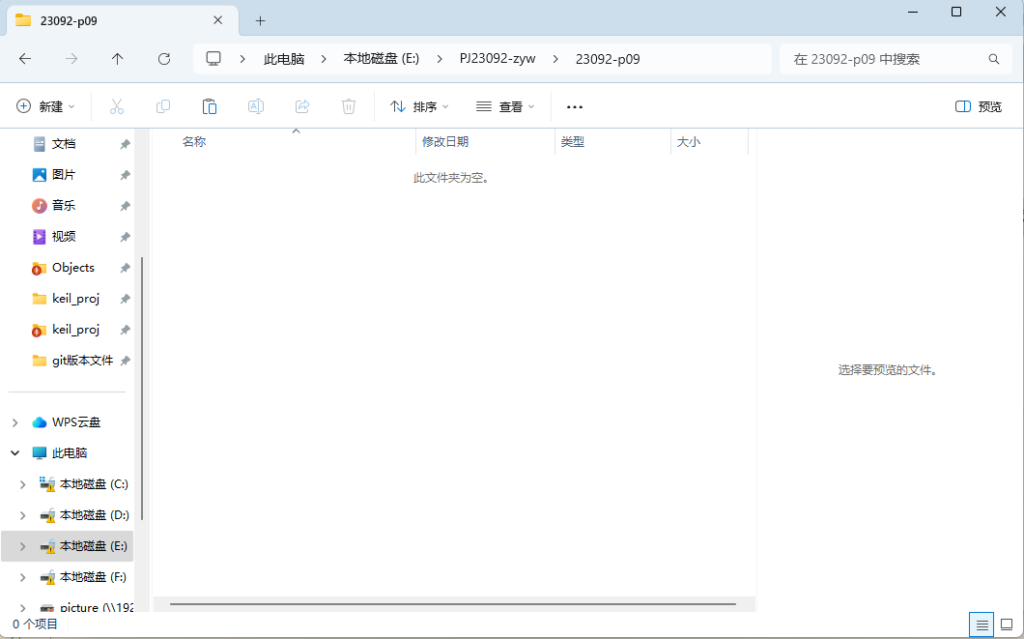
Task: Click the Copy icon in toolbar
Action: click(x=163, y=106)
